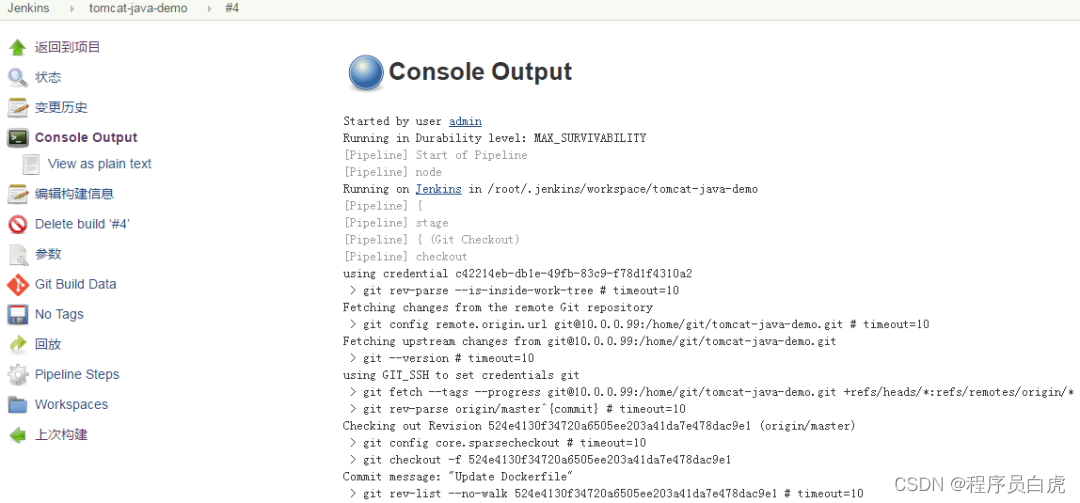
Task: Open the document icon for View as plain text
Action: coord(31,164)
